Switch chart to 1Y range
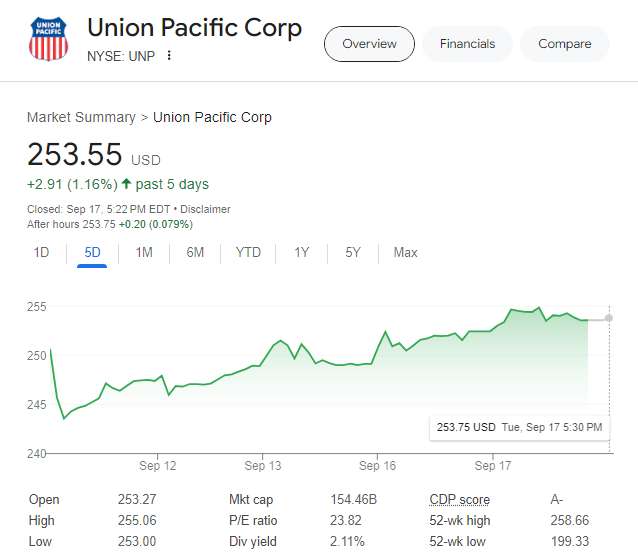638x557 pixels. coord(301,253)
